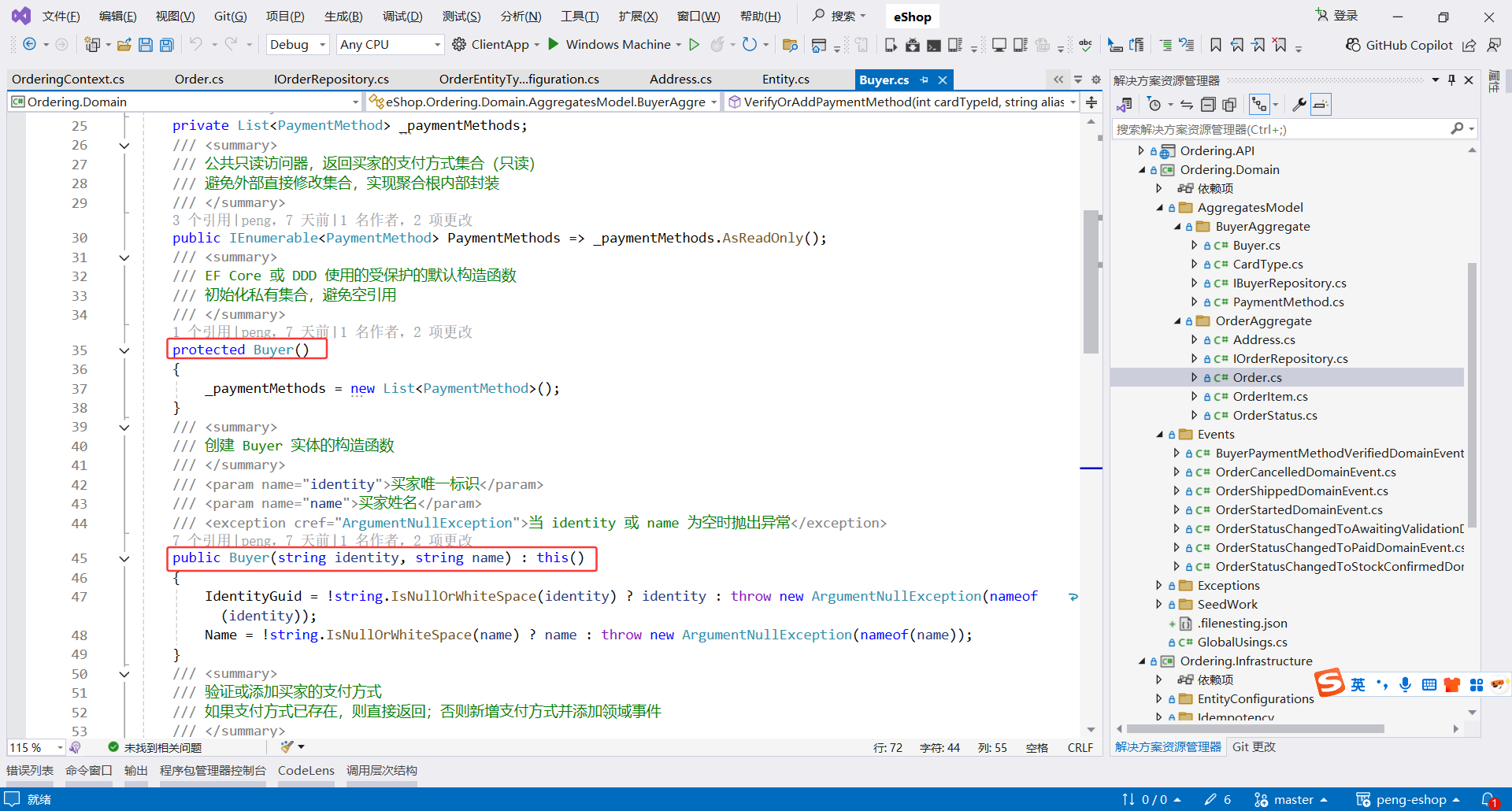Click the New Project icon

[92, 45]
